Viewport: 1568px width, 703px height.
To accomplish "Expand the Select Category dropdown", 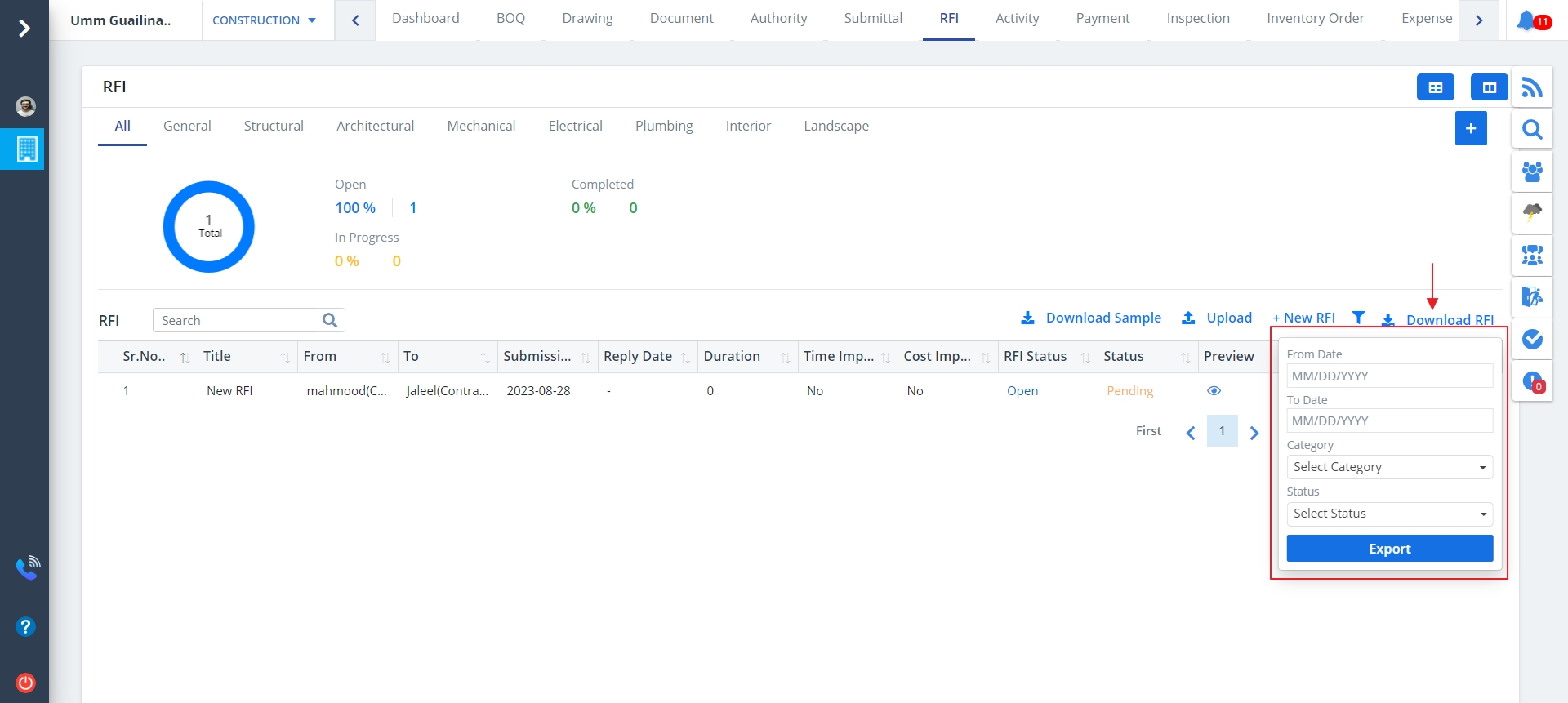I will coord(1389,467).
